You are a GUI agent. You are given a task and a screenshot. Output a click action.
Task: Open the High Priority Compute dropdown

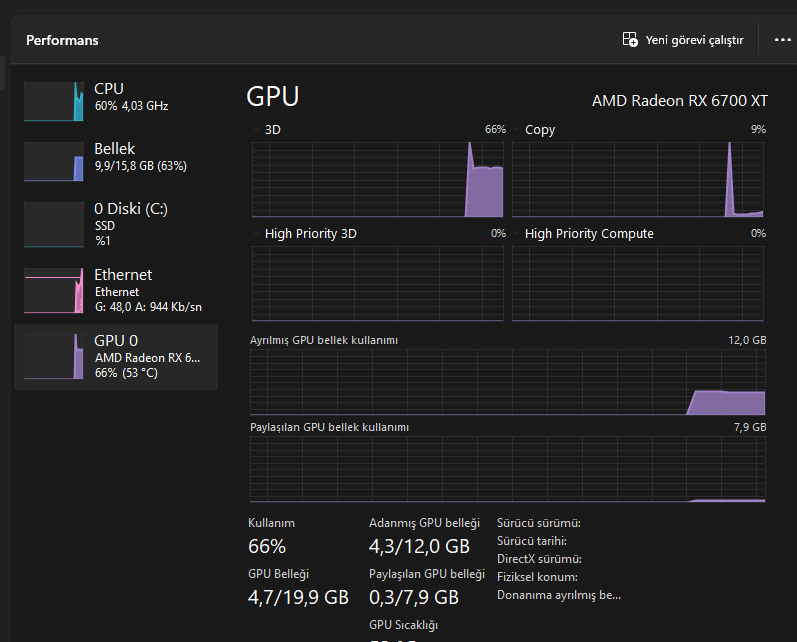click(518, 234)
